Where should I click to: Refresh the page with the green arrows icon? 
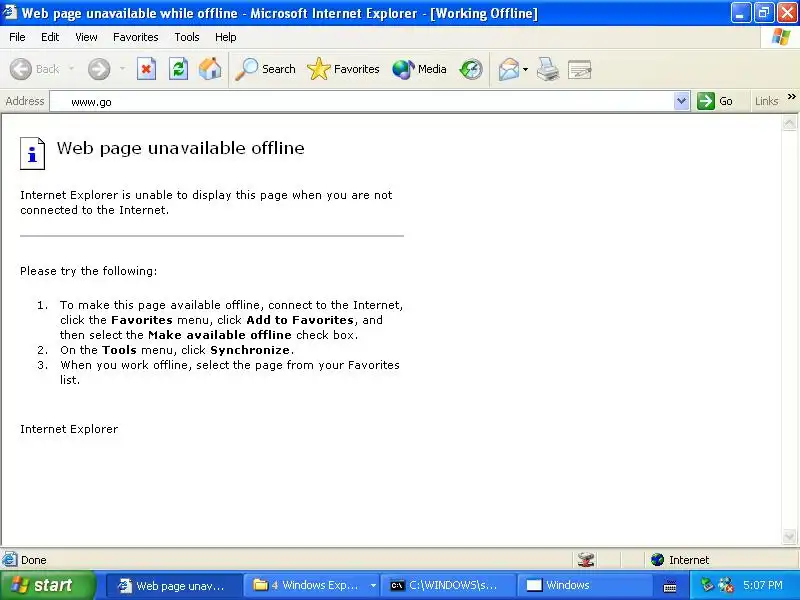pyautogui.click(x=179, y=69)
